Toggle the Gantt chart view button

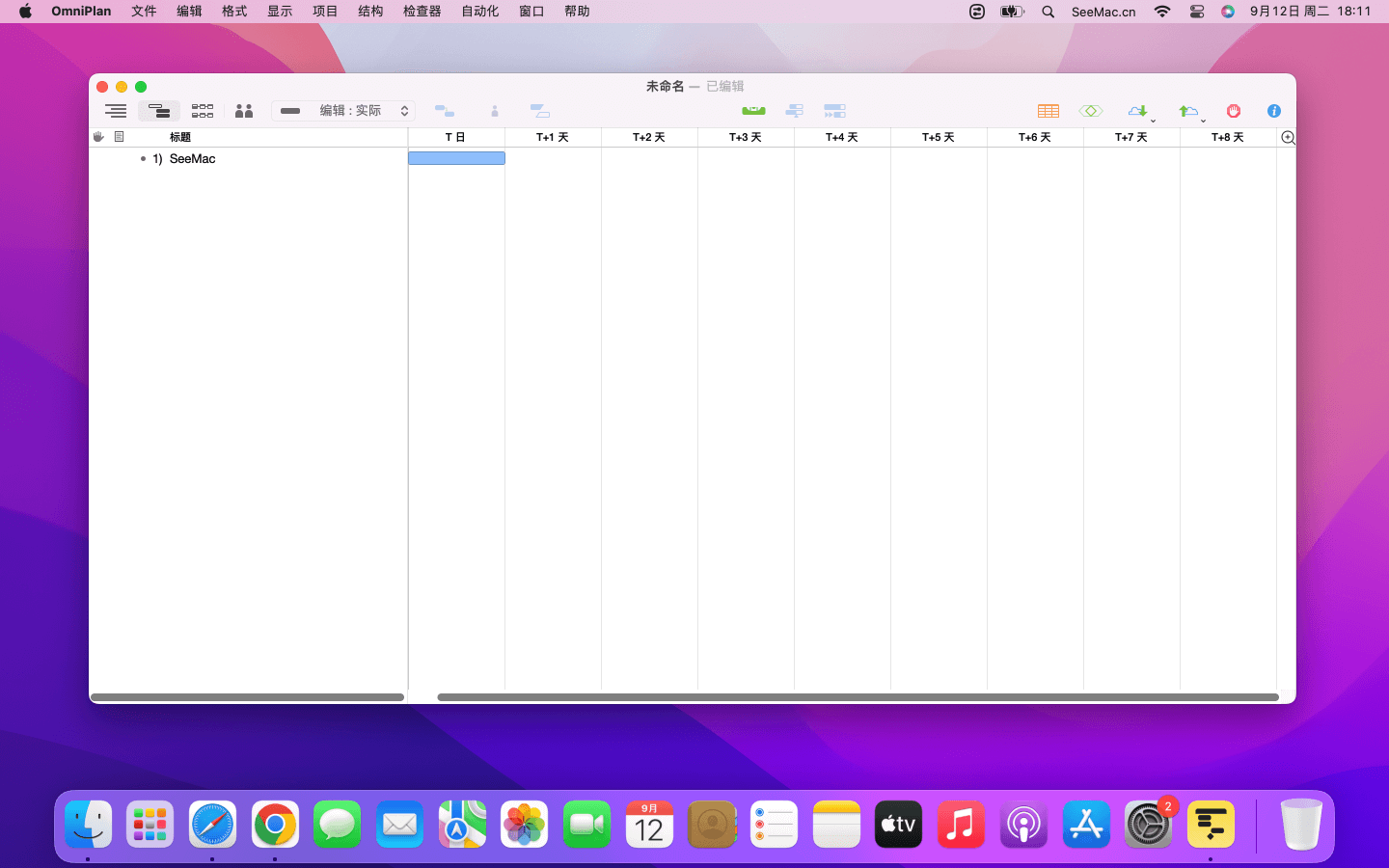tap(159, 111)
